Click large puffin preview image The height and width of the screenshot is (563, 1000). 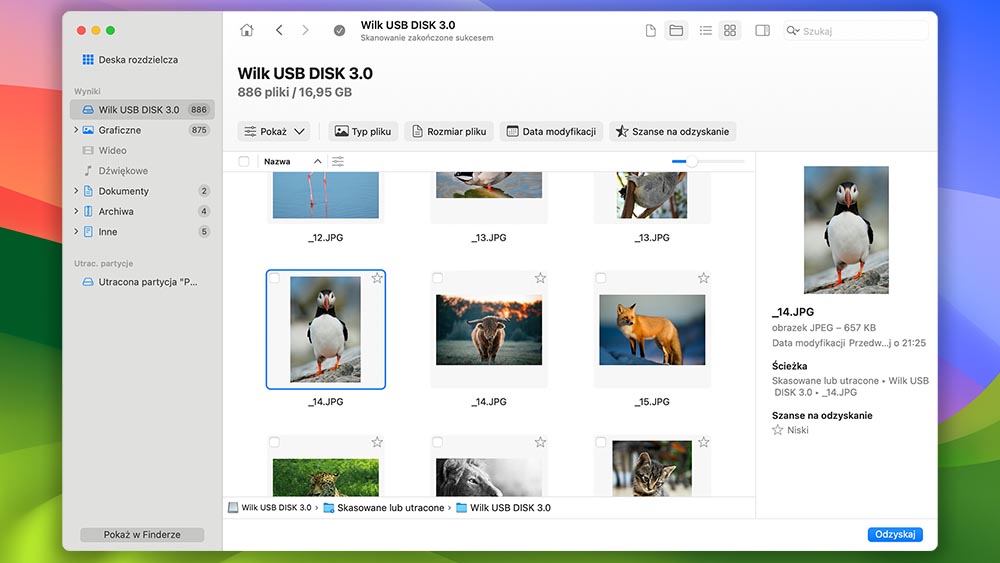coord(846,230)
